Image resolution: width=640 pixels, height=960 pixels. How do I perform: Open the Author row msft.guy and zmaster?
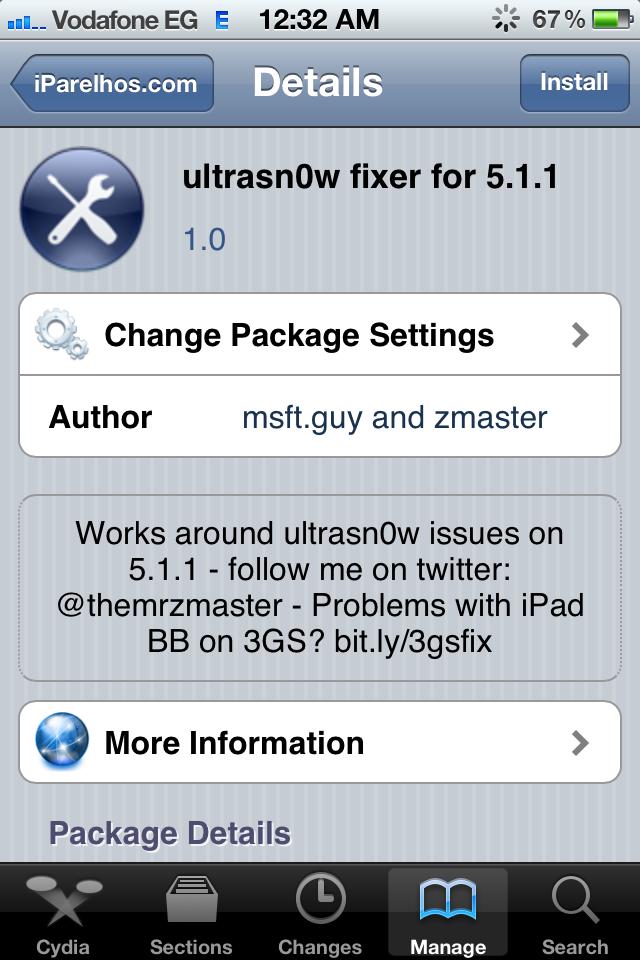tap(320, 417)
